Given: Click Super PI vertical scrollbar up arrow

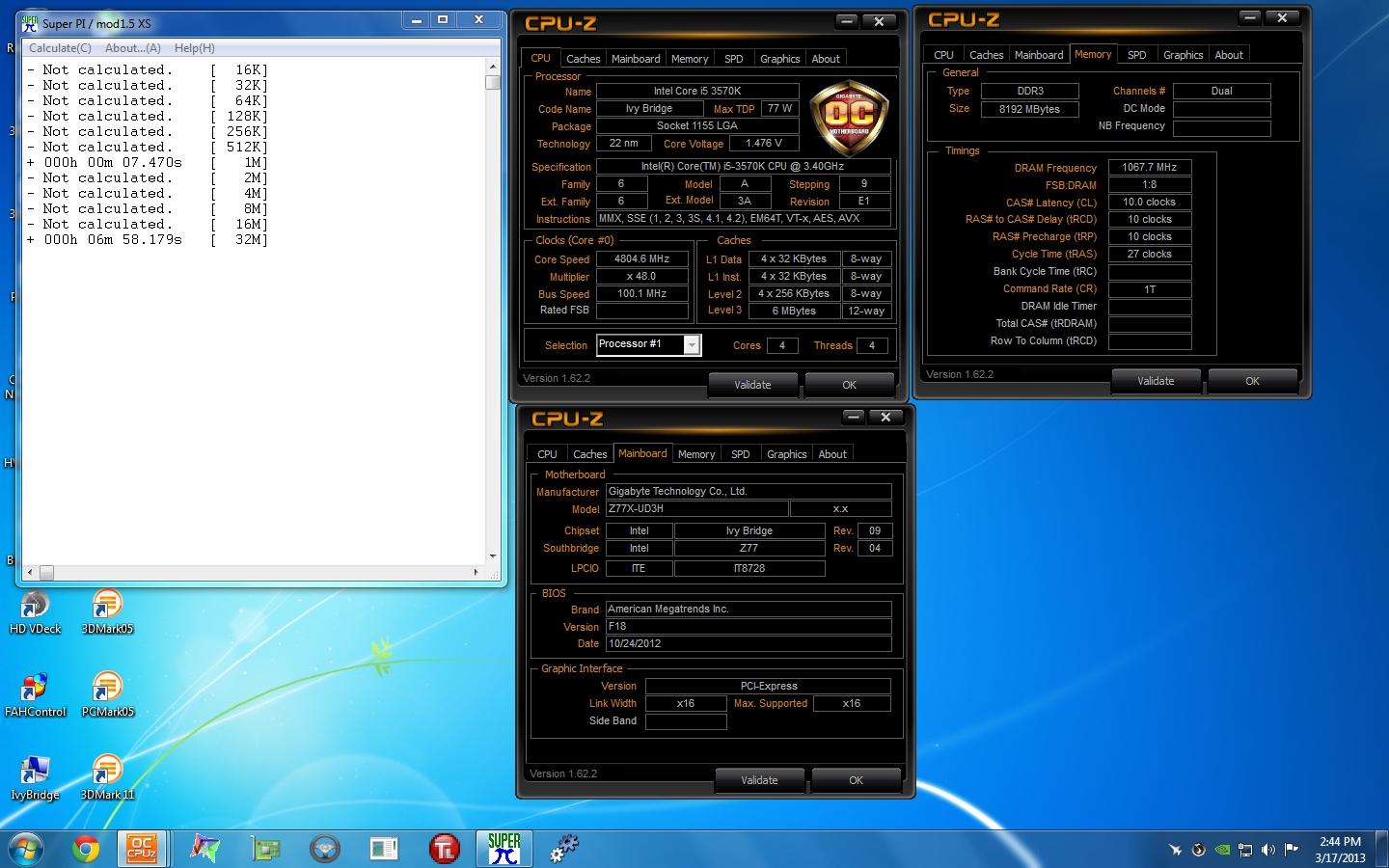Looking at the screenshot, I should click(493, 68).
